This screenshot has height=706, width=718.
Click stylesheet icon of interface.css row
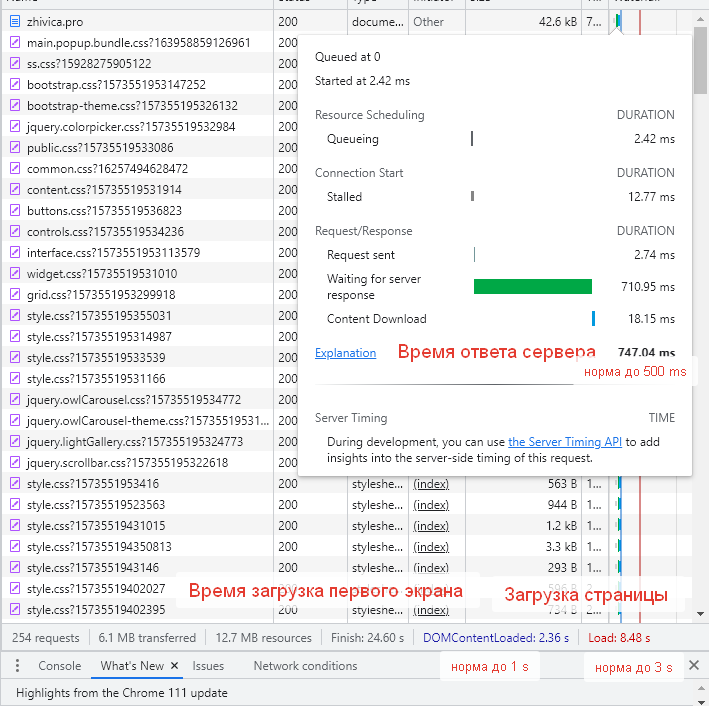[x=15, y=253]
